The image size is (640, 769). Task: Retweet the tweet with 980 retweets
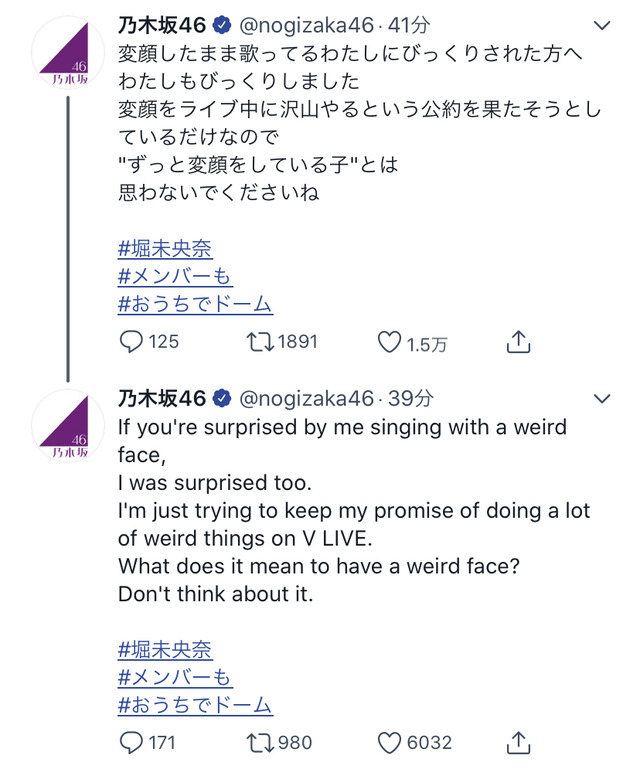(260, 743)
